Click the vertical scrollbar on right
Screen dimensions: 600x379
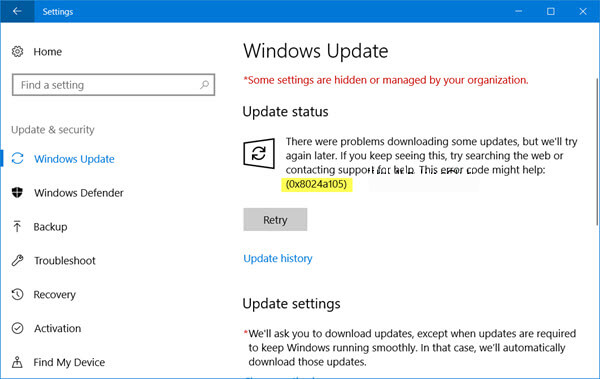tap(598, 151)
